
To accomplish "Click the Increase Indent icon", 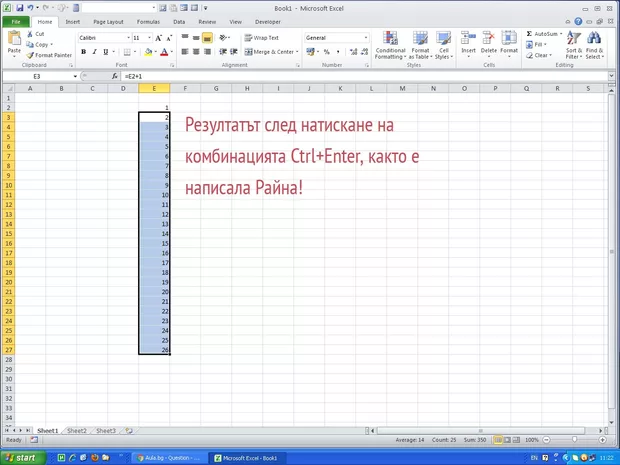I will tap(234, 52).
